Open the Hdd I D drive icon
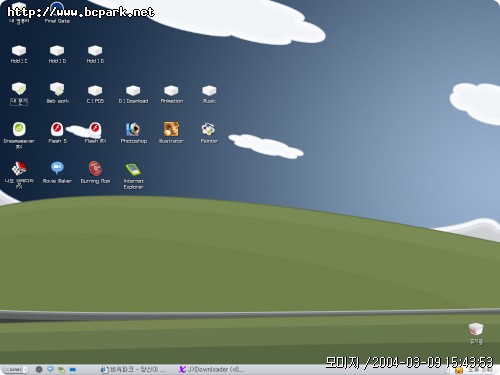500x375 pixels. (57, 54)
